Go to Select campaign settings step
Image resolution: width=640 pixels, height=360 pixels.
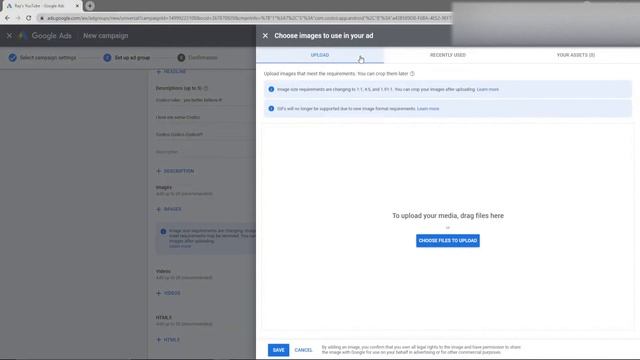coord(42,58)
